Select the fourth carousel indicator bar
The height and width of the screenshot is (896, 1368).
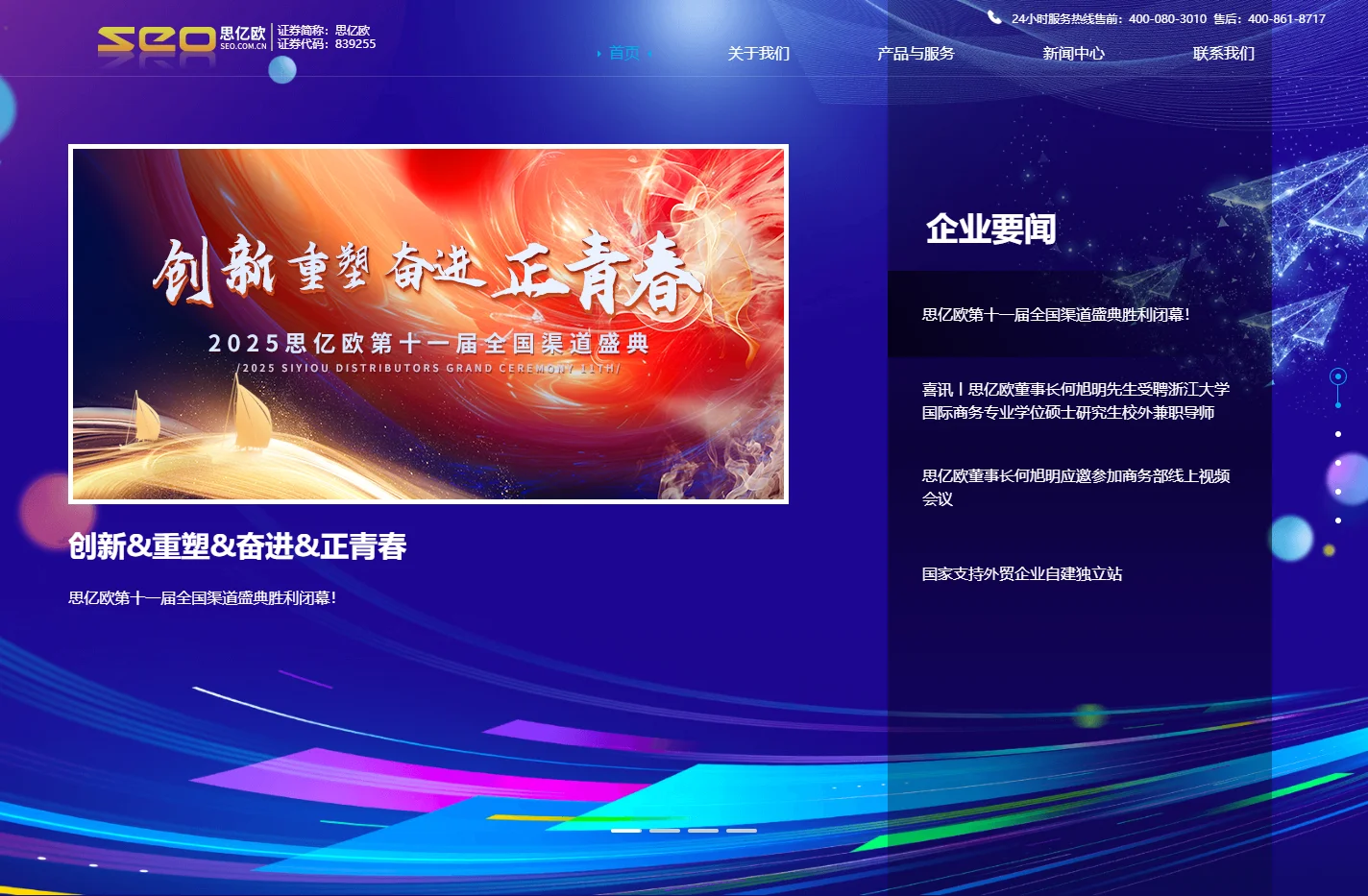tap(742, 830)
